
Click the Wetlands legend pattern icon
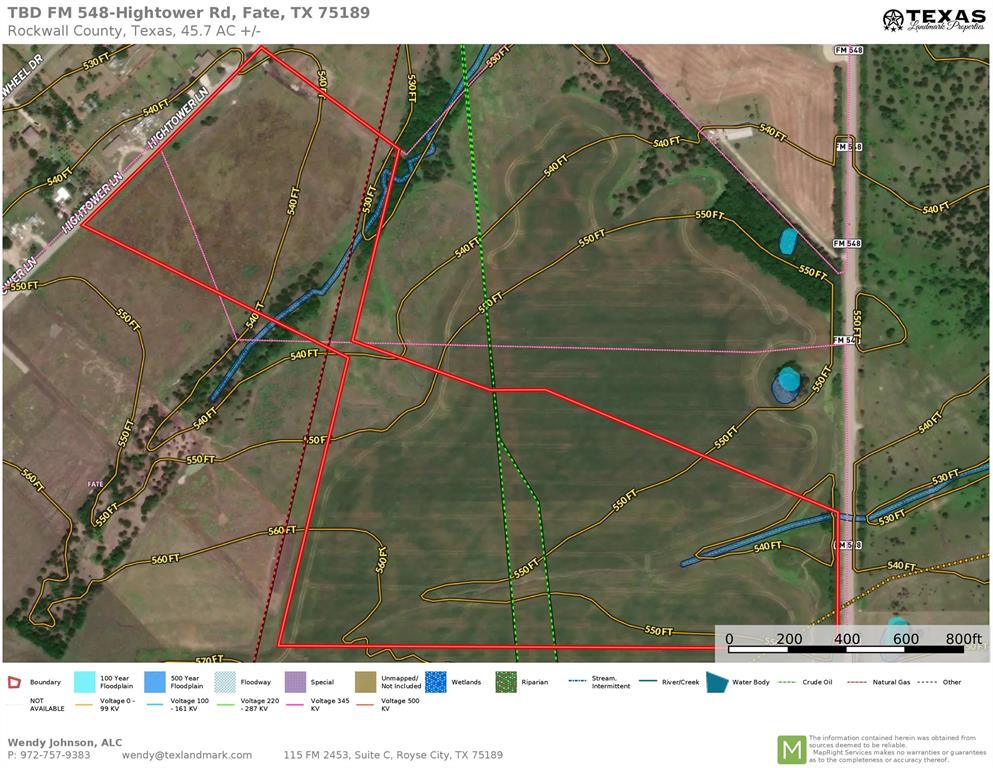[x=436, y=683]
